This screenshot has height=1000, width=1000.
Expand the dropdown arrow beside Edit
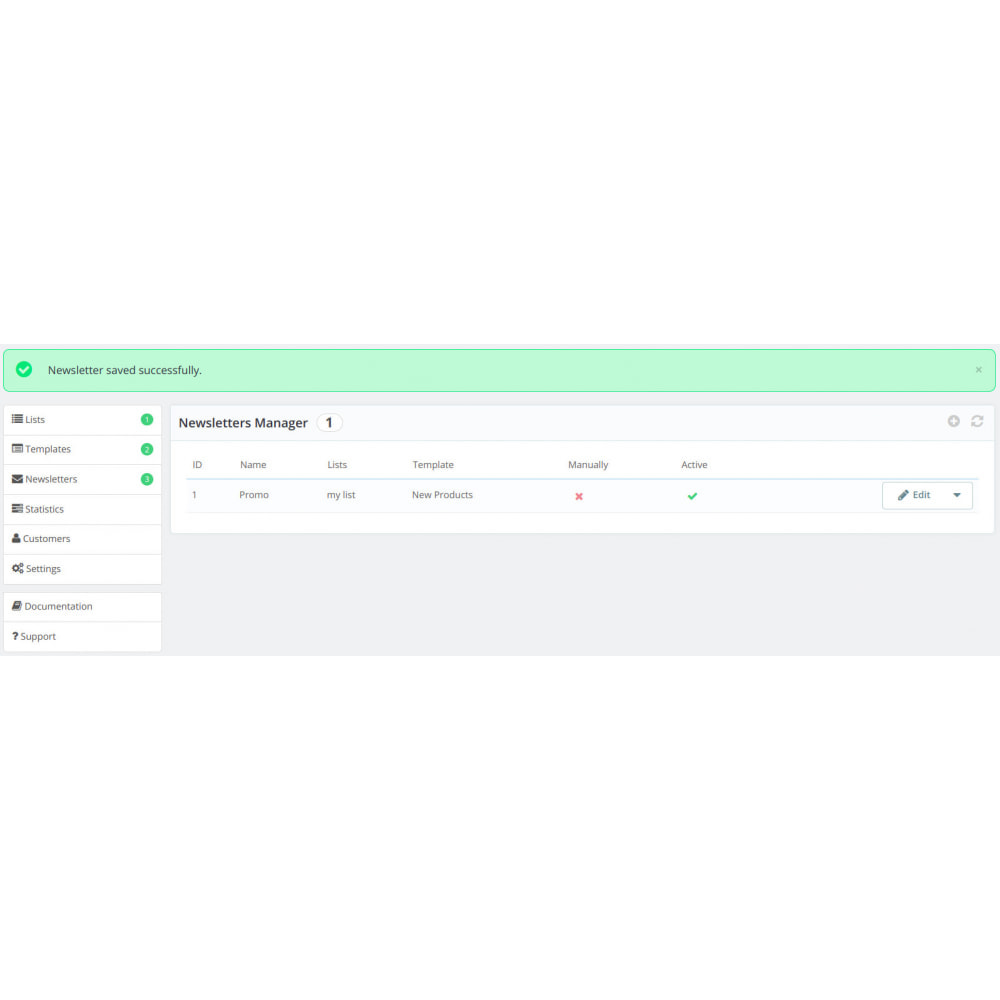(x=957, y=495)
